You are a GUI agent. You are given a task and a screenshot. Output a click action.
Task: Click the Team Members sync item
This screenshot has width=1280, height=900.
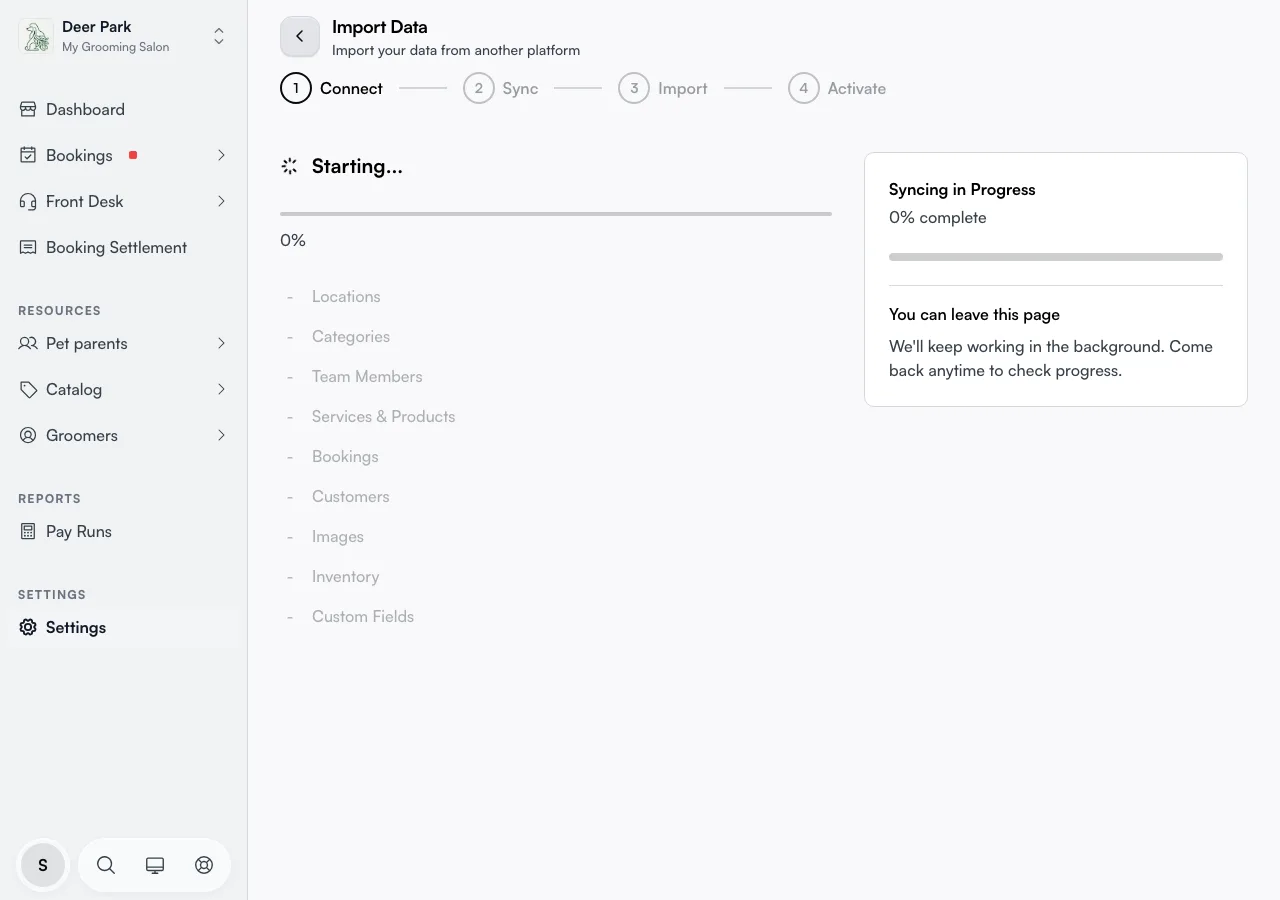(x=367, y=376)
